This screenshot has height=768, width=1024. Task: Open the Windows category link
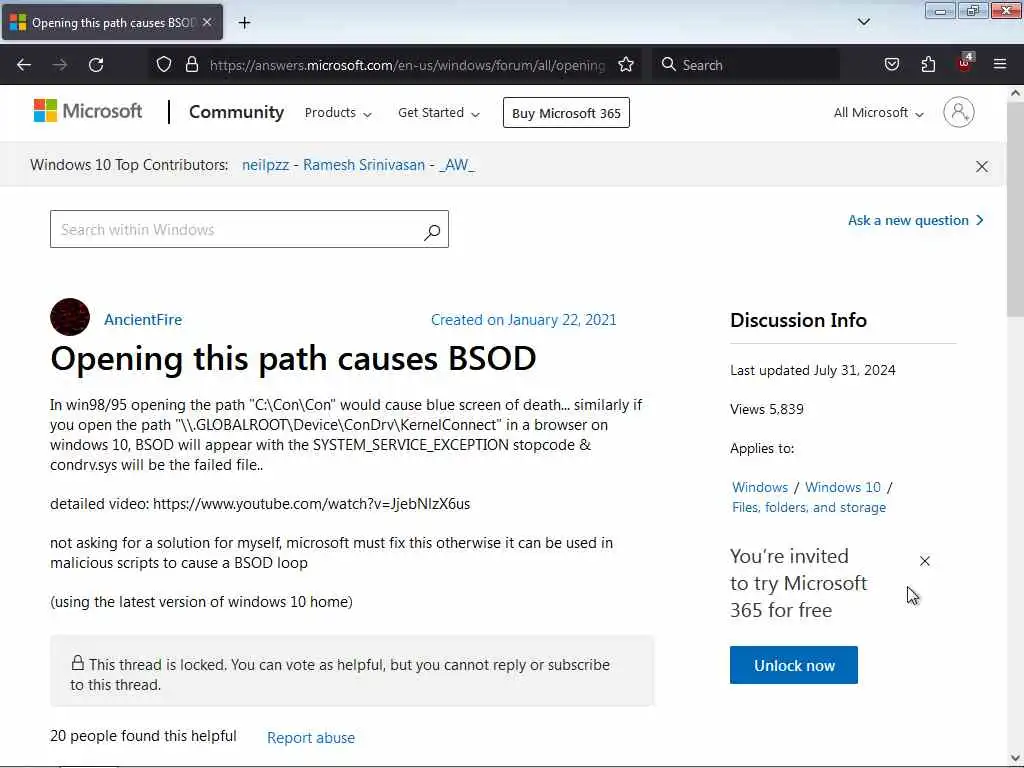[760, 487]
